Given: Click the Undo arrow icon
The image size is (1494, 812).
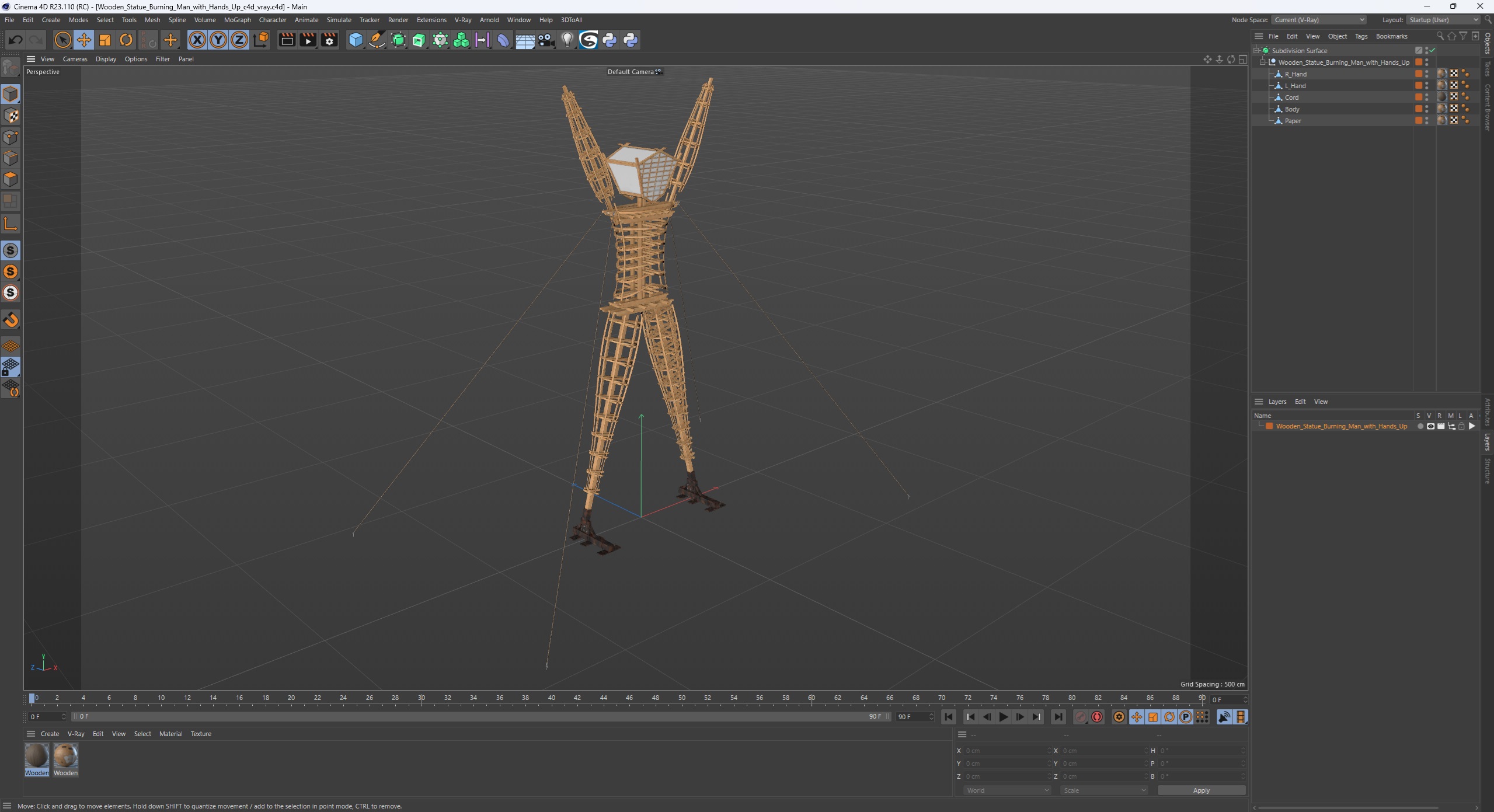Looking at the screenshot, I should pyautogui.click(x=15, y=40).
